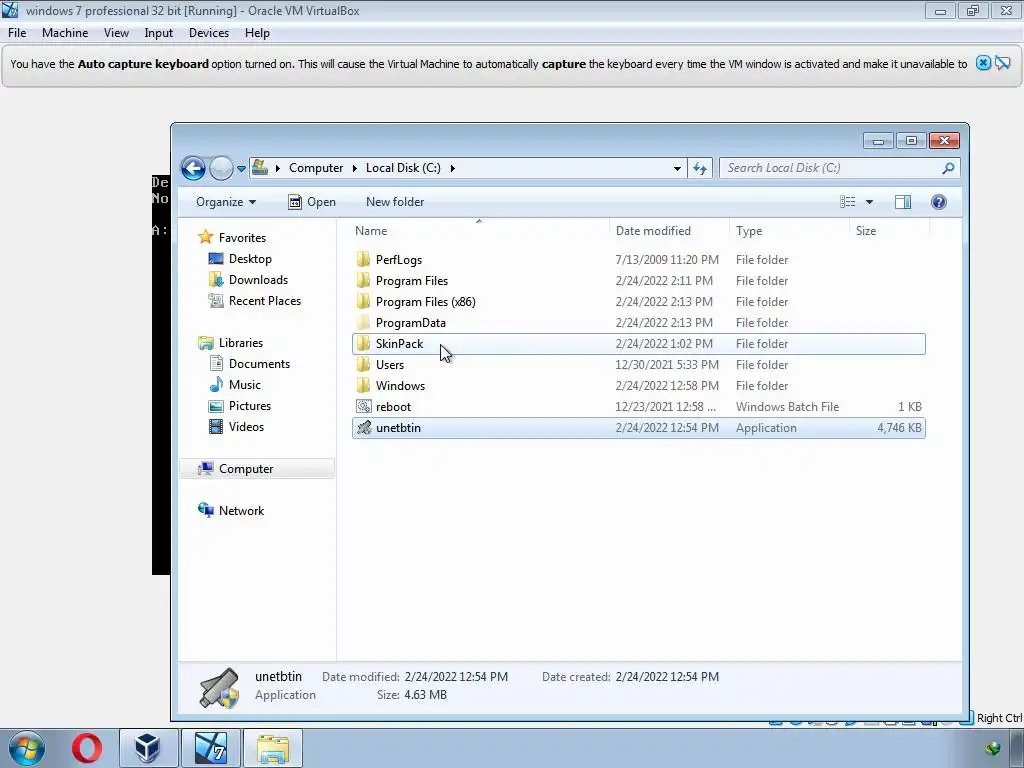This screenshot has width=1024, height=768.
Task: Click the unetbtin size 4,746 KB cell
Action: (899, 428)
